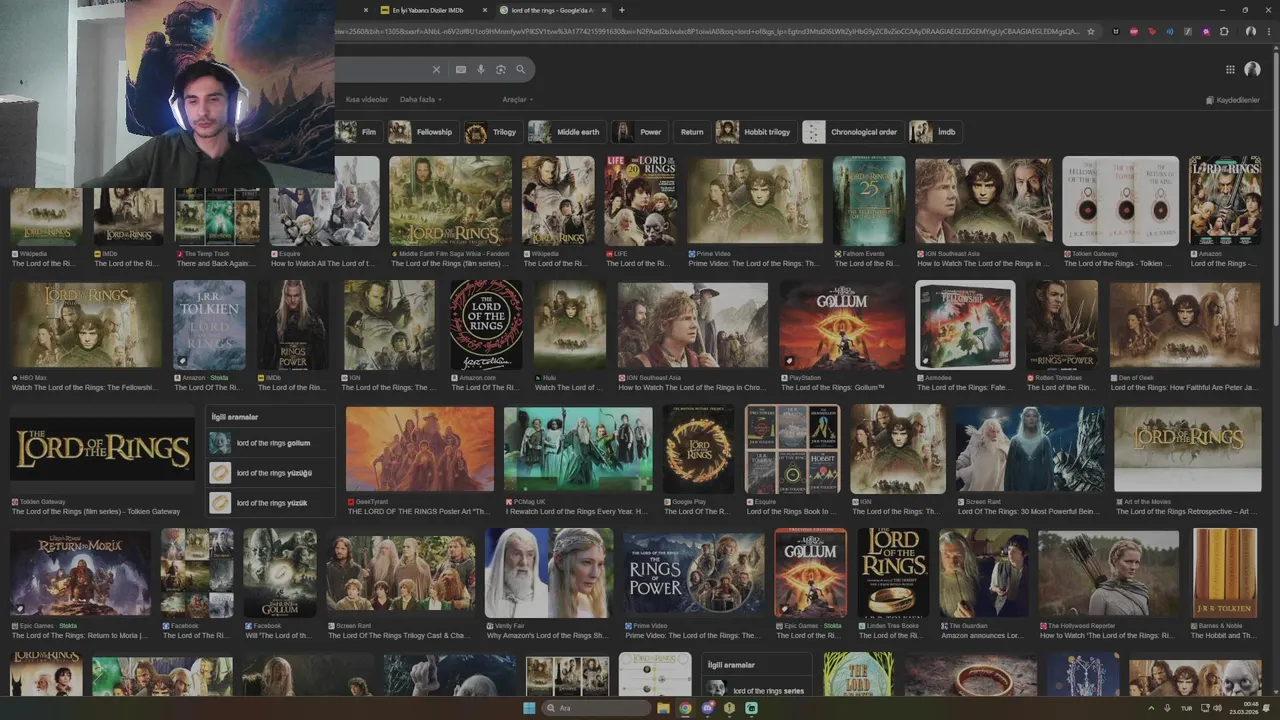Open the Fathom Events 25 anniversary image
The width and height of the screenshot is (1280, 720).
tap(868, 201)
